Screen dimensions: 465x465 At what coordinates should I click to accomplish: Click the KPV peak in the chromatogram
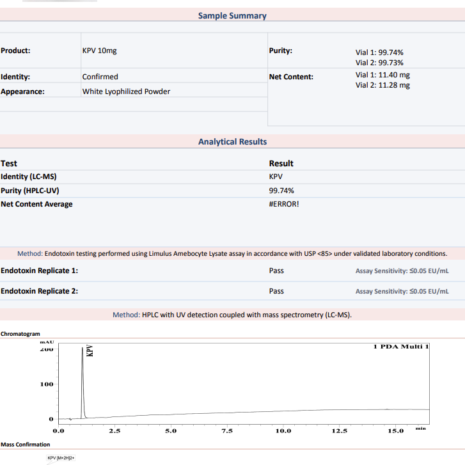tap(83, 382)
